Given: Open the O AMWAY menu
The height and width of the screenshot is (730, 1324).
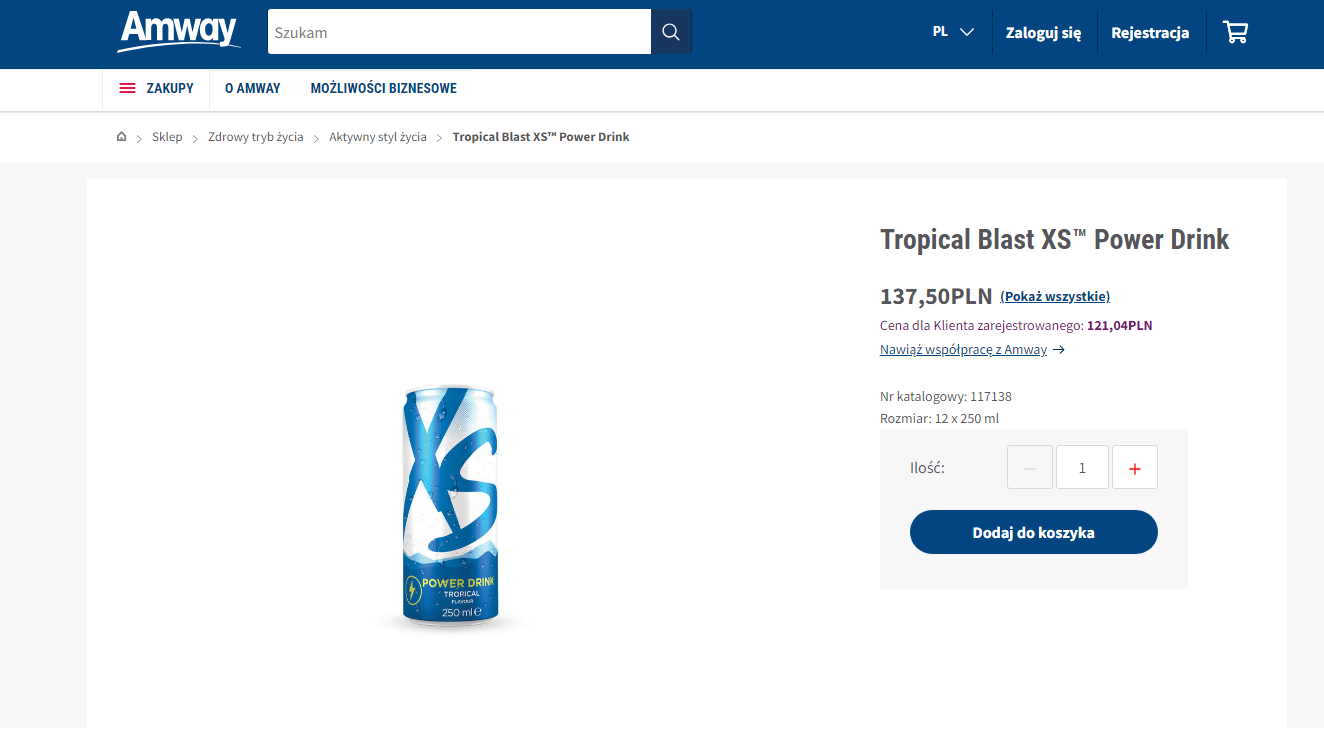Looking at the screenshot, I should [x=253, y=88].
